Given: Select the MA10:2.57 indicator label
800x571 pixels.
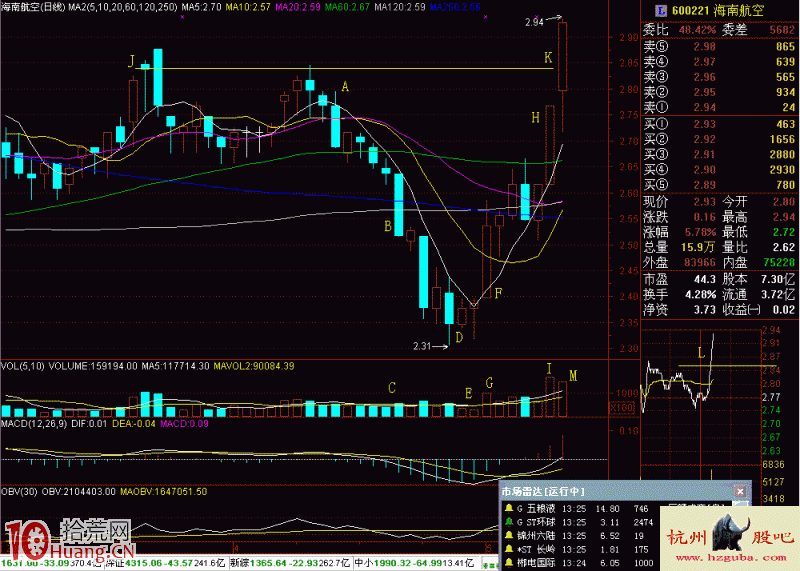Looking at the screenshot, I should point(248,7).
